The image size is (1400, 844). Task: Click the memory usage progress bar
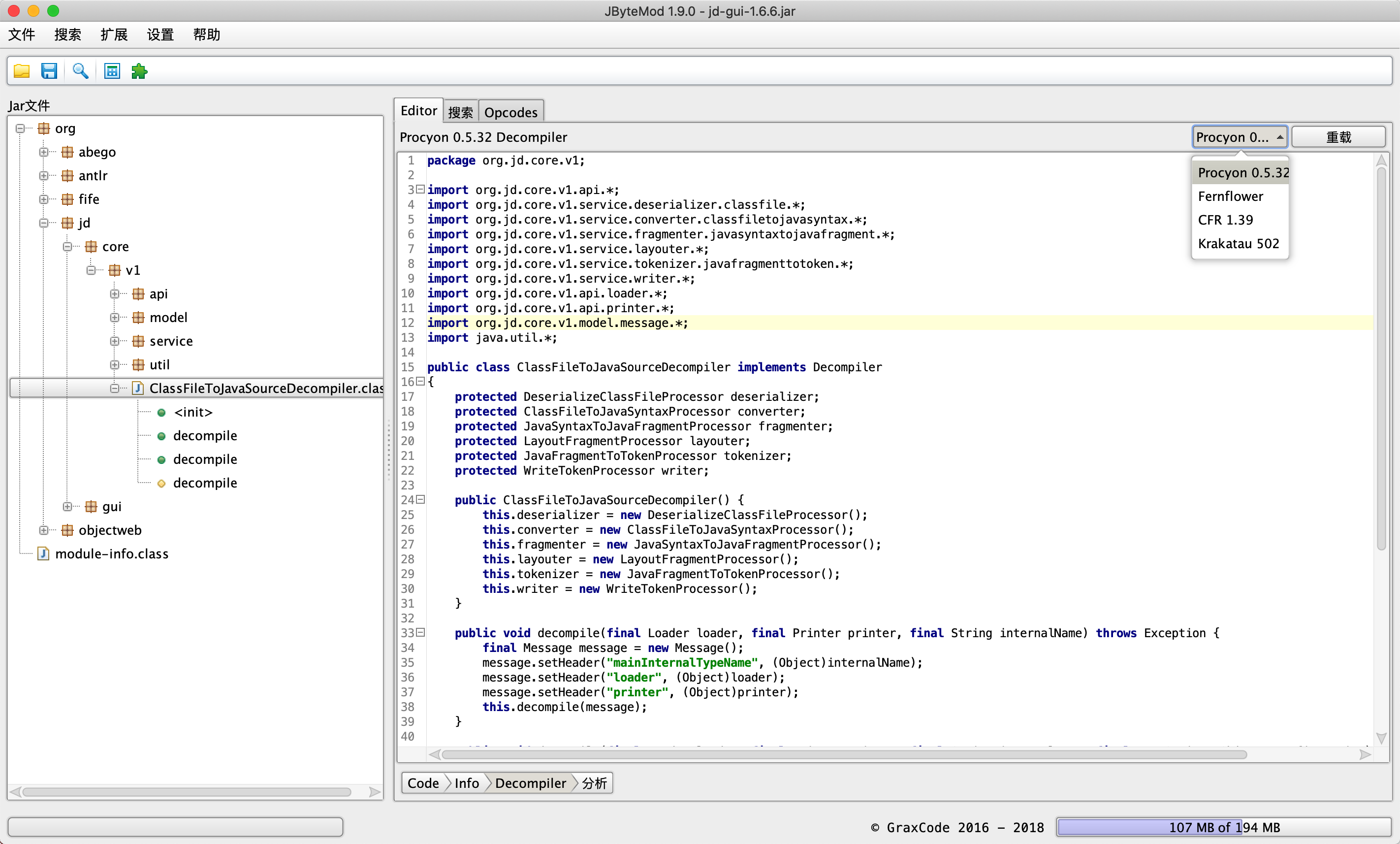click(1223, 827)
